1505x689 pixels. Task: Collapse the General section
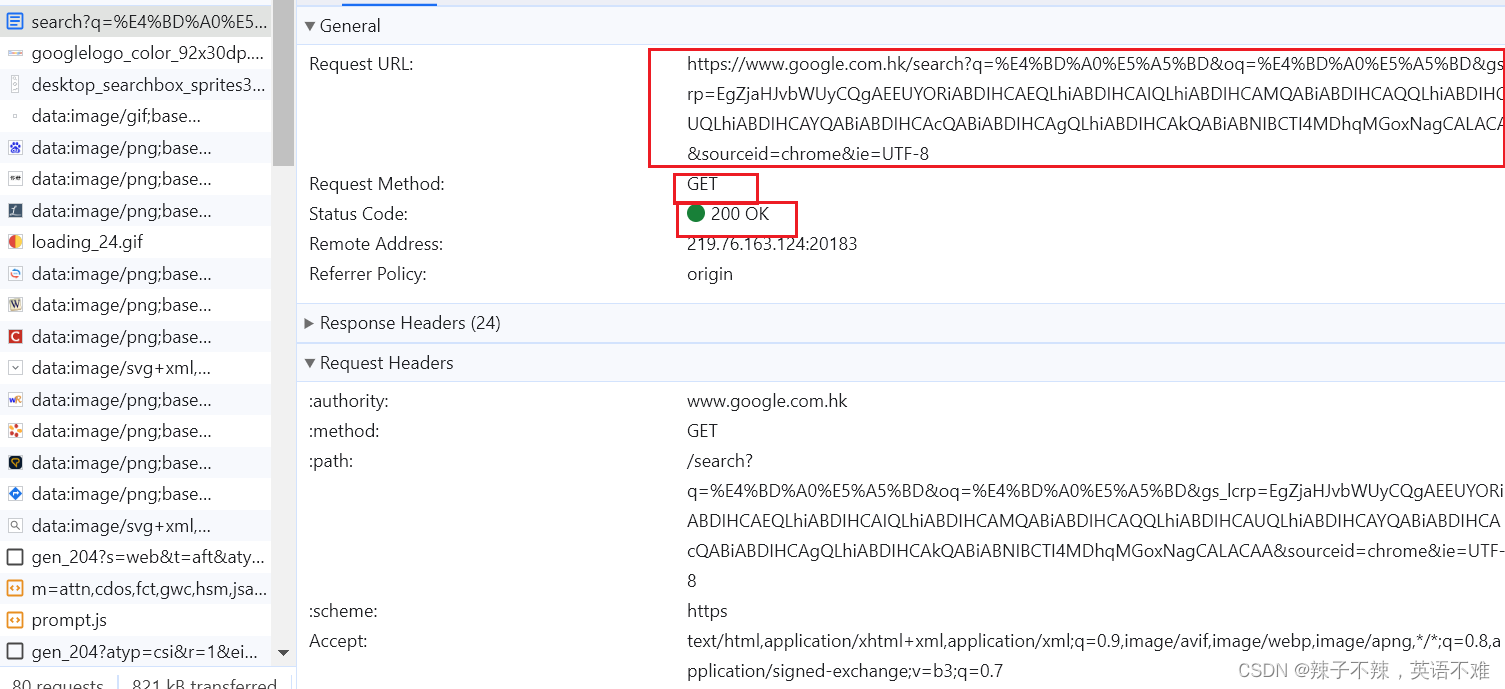(309, 26)
